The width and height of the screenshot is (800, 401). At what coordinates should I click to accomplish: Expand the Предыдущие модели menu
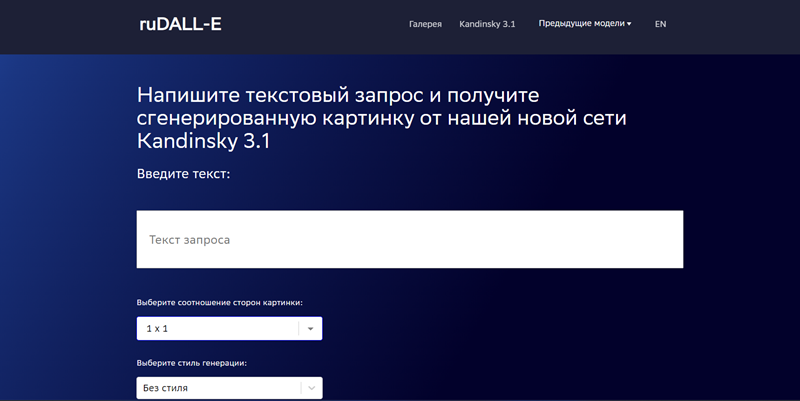pos(585,23)
